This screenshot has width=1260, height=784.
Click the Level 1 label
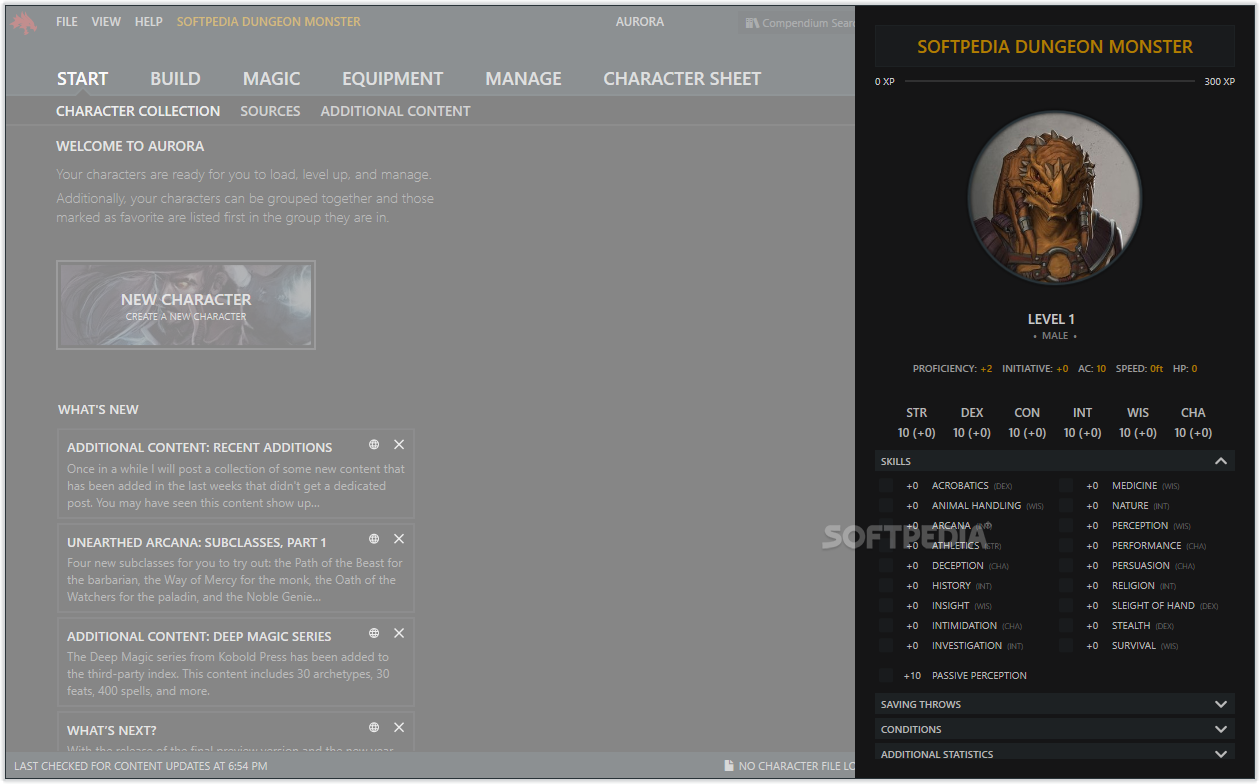(x=1051, y=319)
